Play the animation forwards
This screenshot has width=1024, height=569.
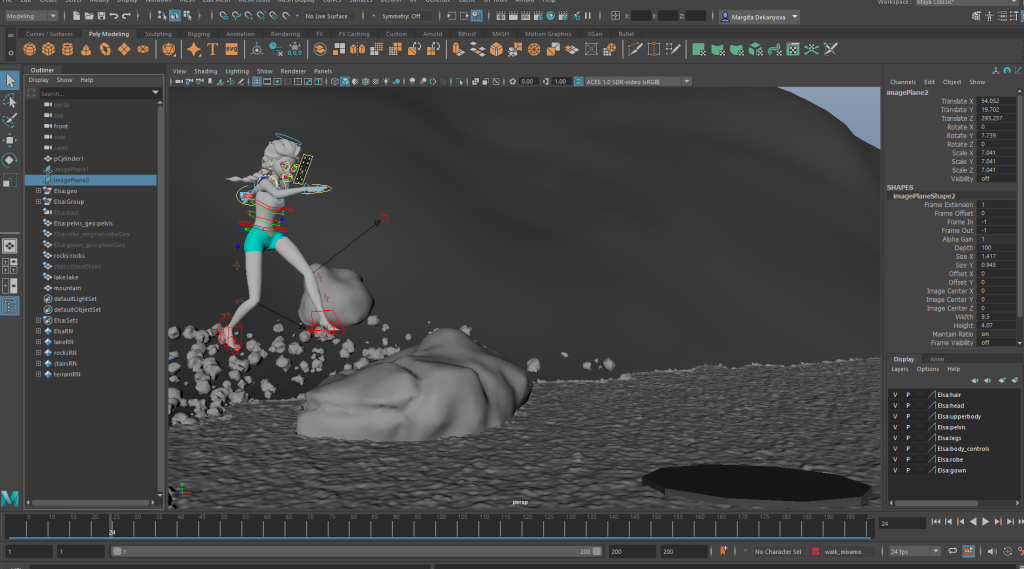[x=985, y=521]
